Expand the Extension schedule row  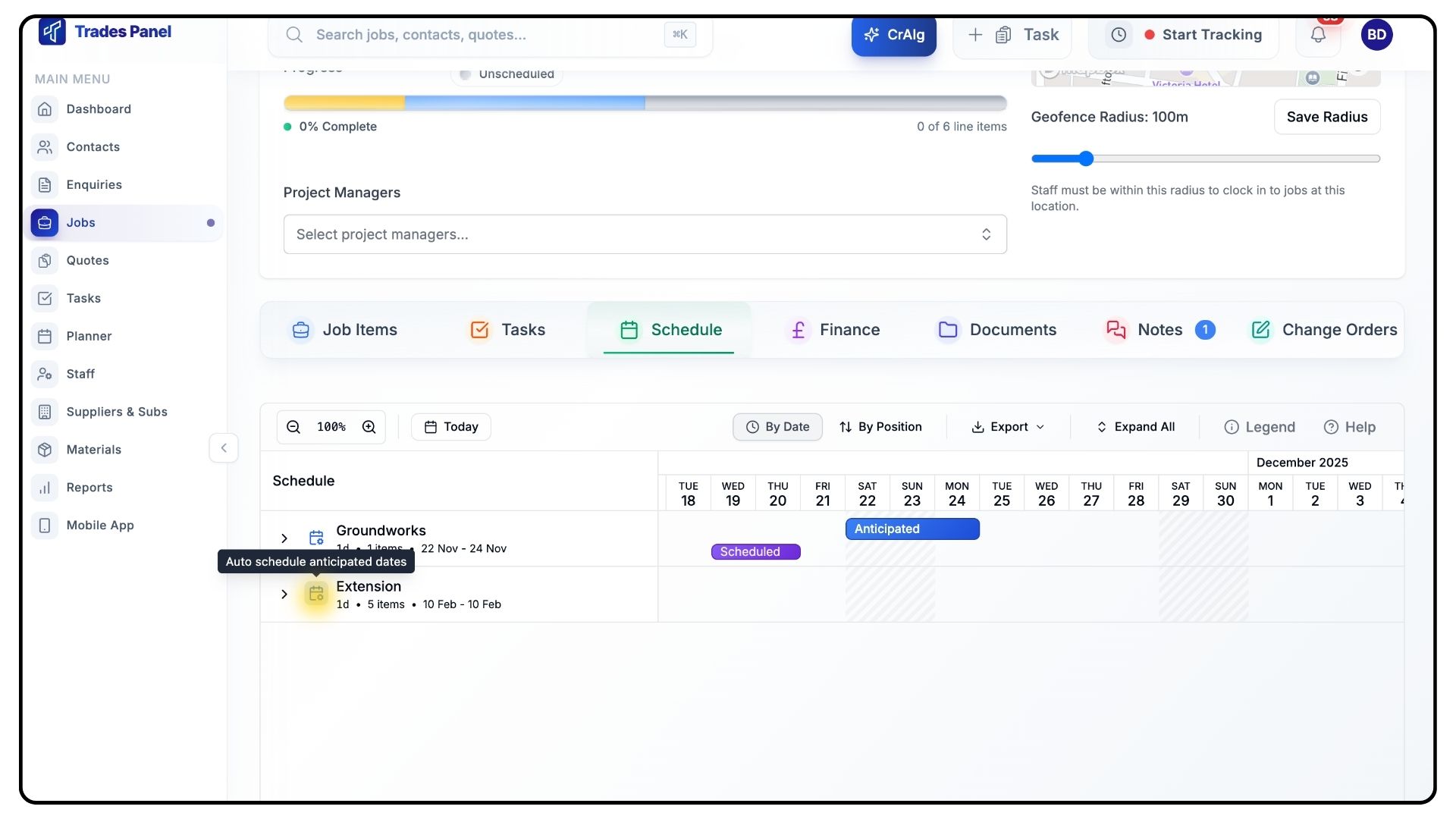click(284, 595)
